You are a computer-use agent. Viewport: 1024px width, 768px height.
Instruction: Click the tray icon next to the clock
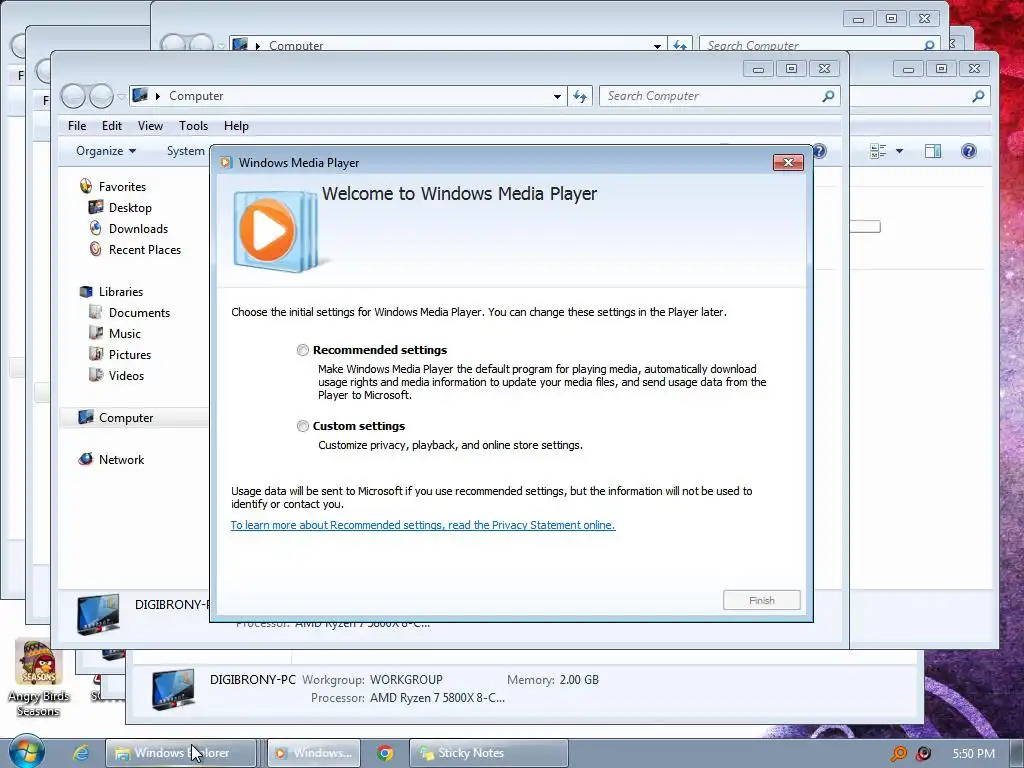tap(923, 754)
